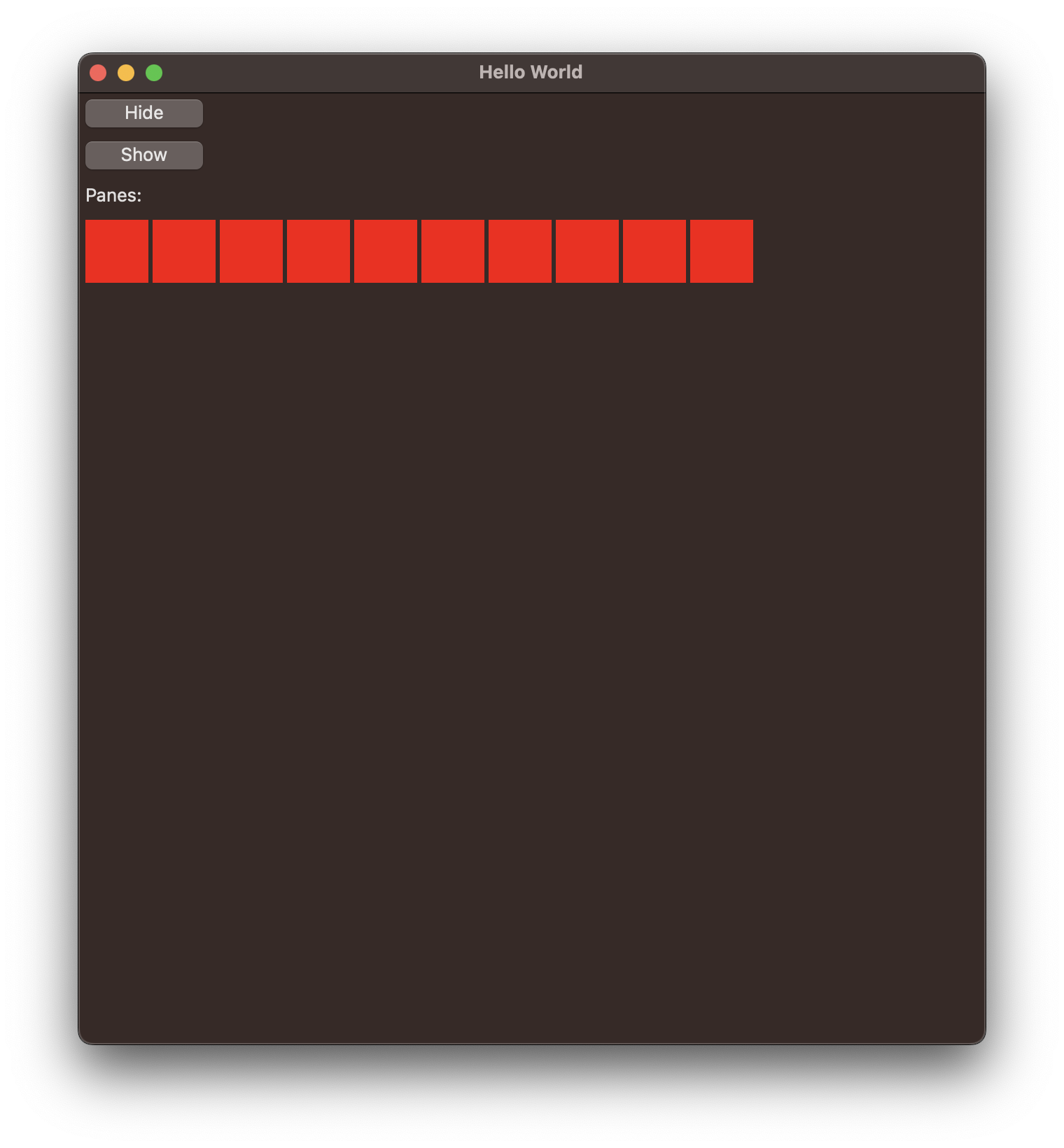
Task: Click the Panes: label text
Action: pyautogui.click(x=113, y=195)
